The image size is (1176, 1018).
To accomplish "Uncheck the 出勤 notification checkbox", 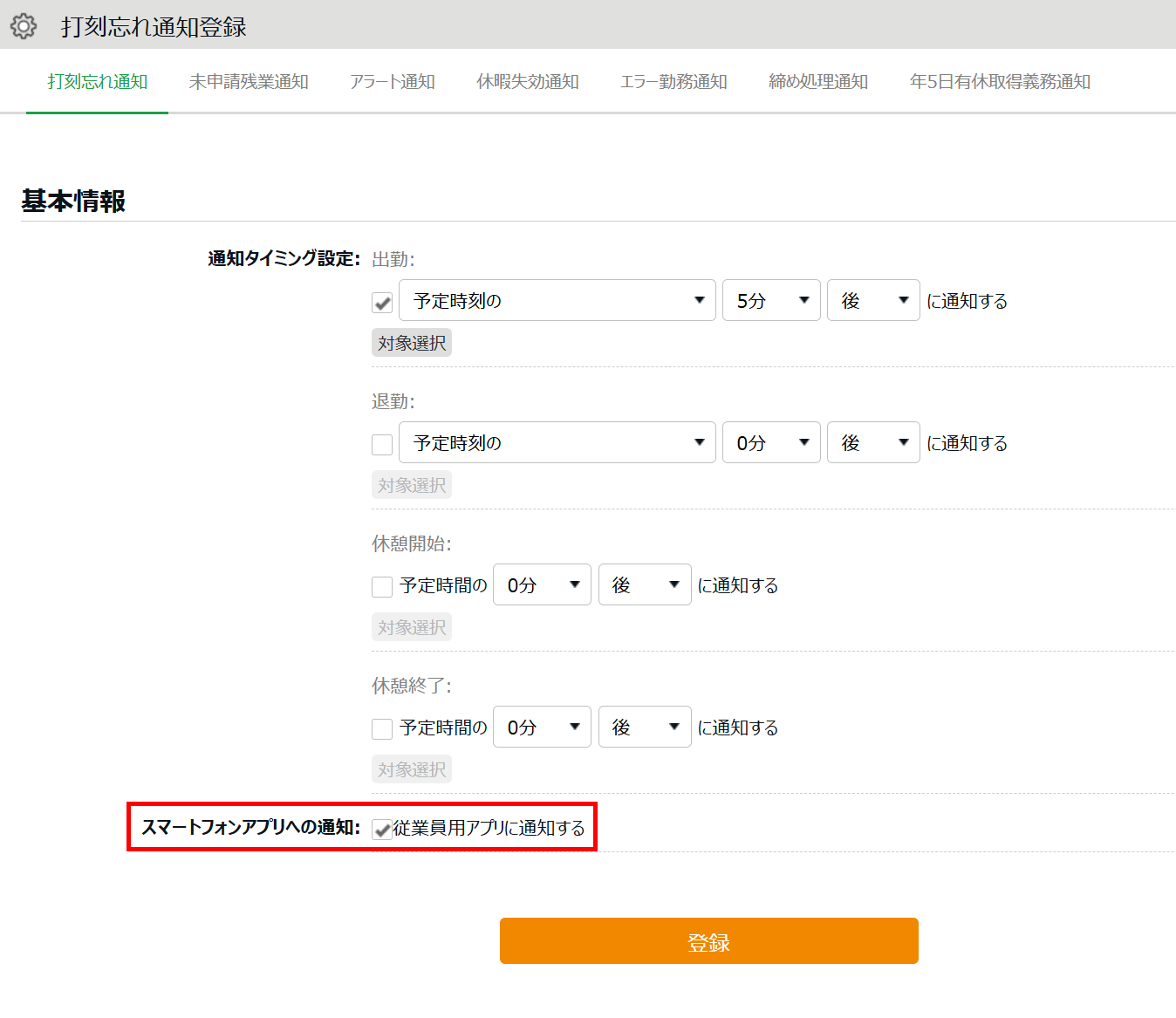I will (x=382, y=303).
